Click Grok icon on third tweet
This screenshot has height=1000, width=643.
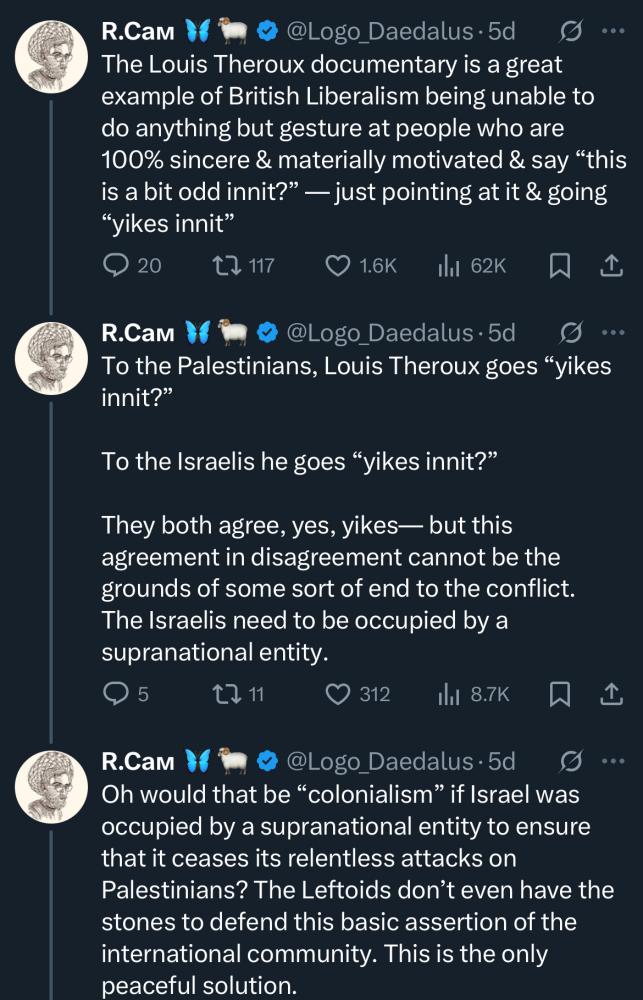pos(571,761)
